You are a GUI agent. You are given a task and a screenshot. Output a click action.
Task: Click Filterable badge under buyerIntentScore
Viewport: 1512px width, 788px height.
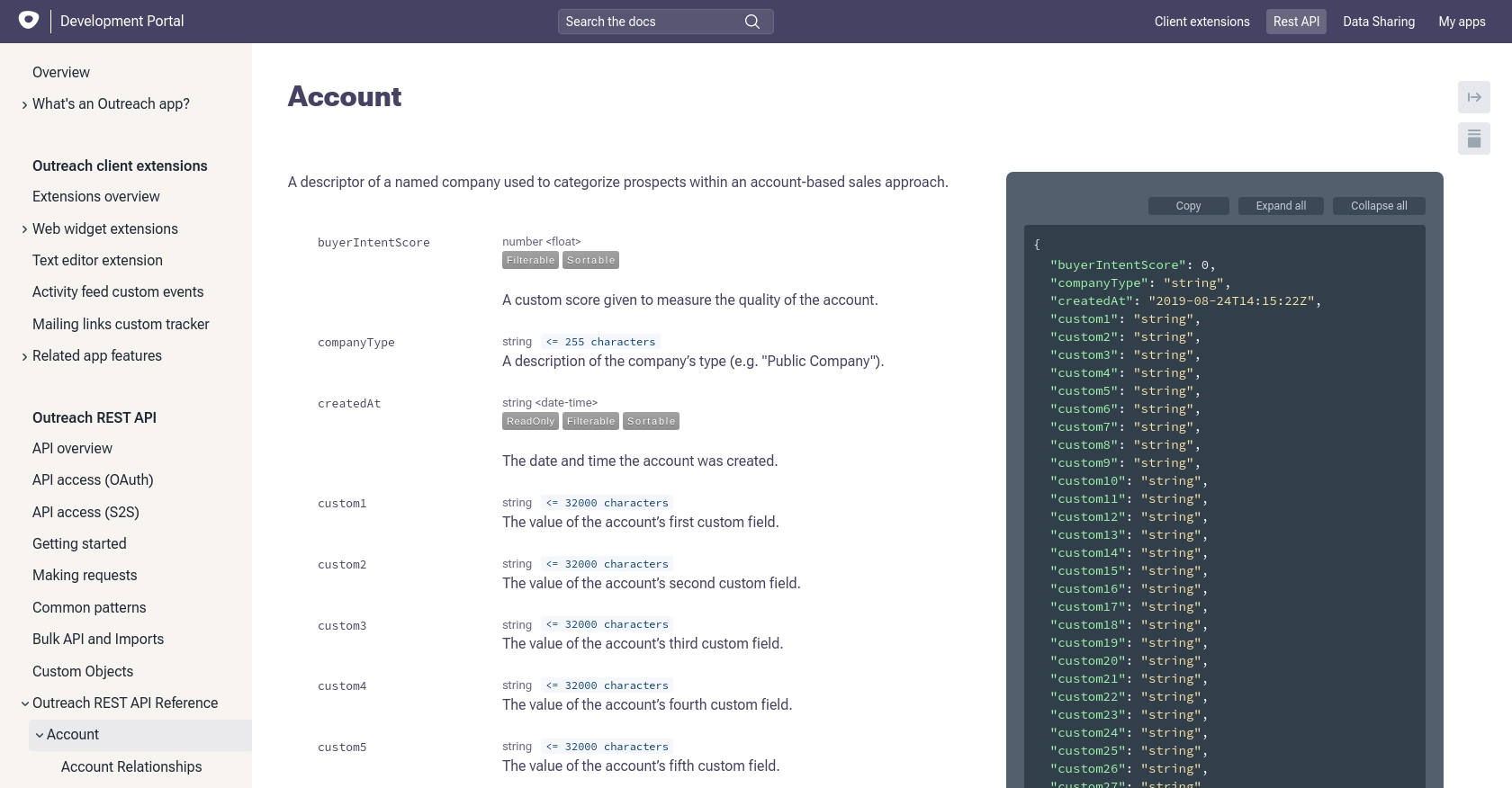coord(531,260)
